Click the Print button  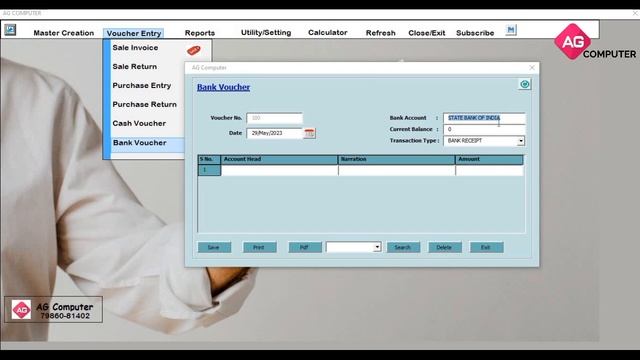(x=260, y=247)
